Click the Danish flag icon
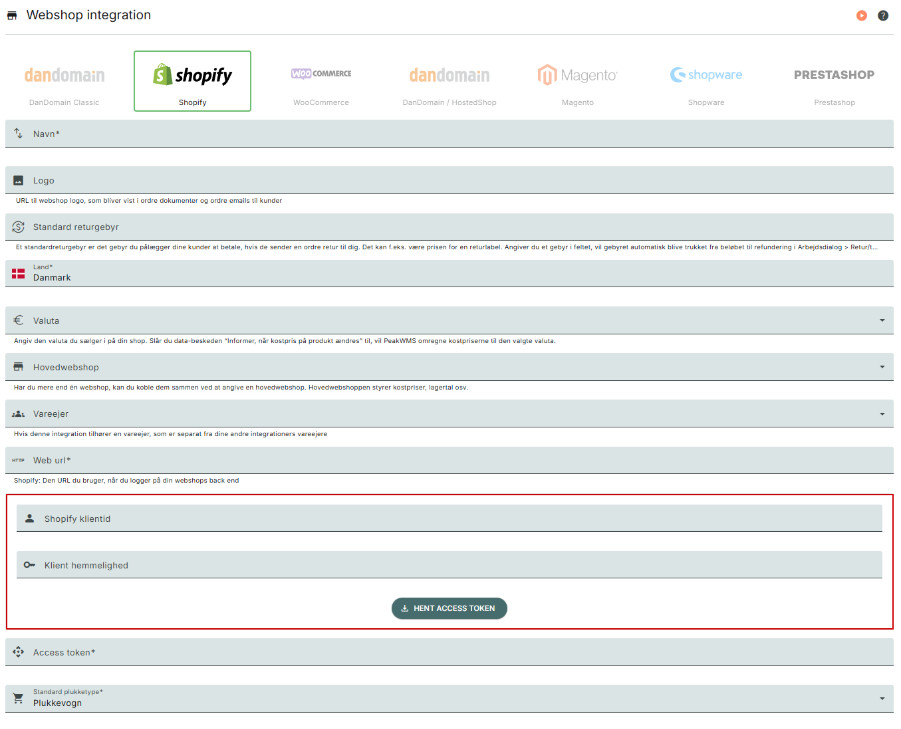901x729 pixels. [18, 274]
